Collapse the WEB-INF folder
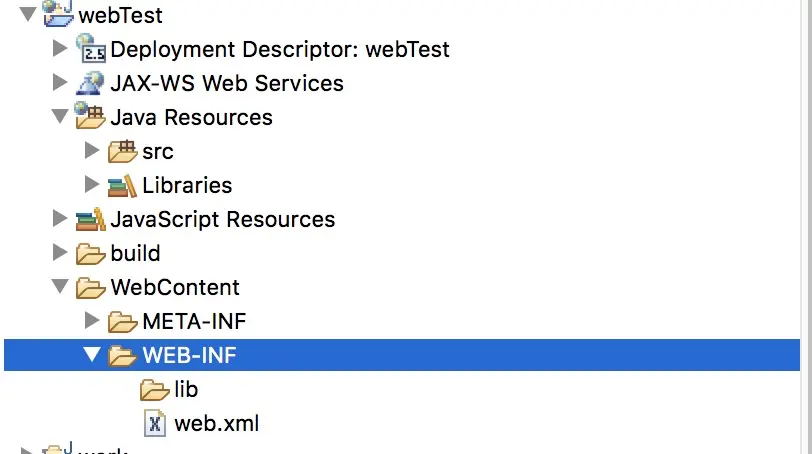 pyautogui.click(x=92, y=355)
